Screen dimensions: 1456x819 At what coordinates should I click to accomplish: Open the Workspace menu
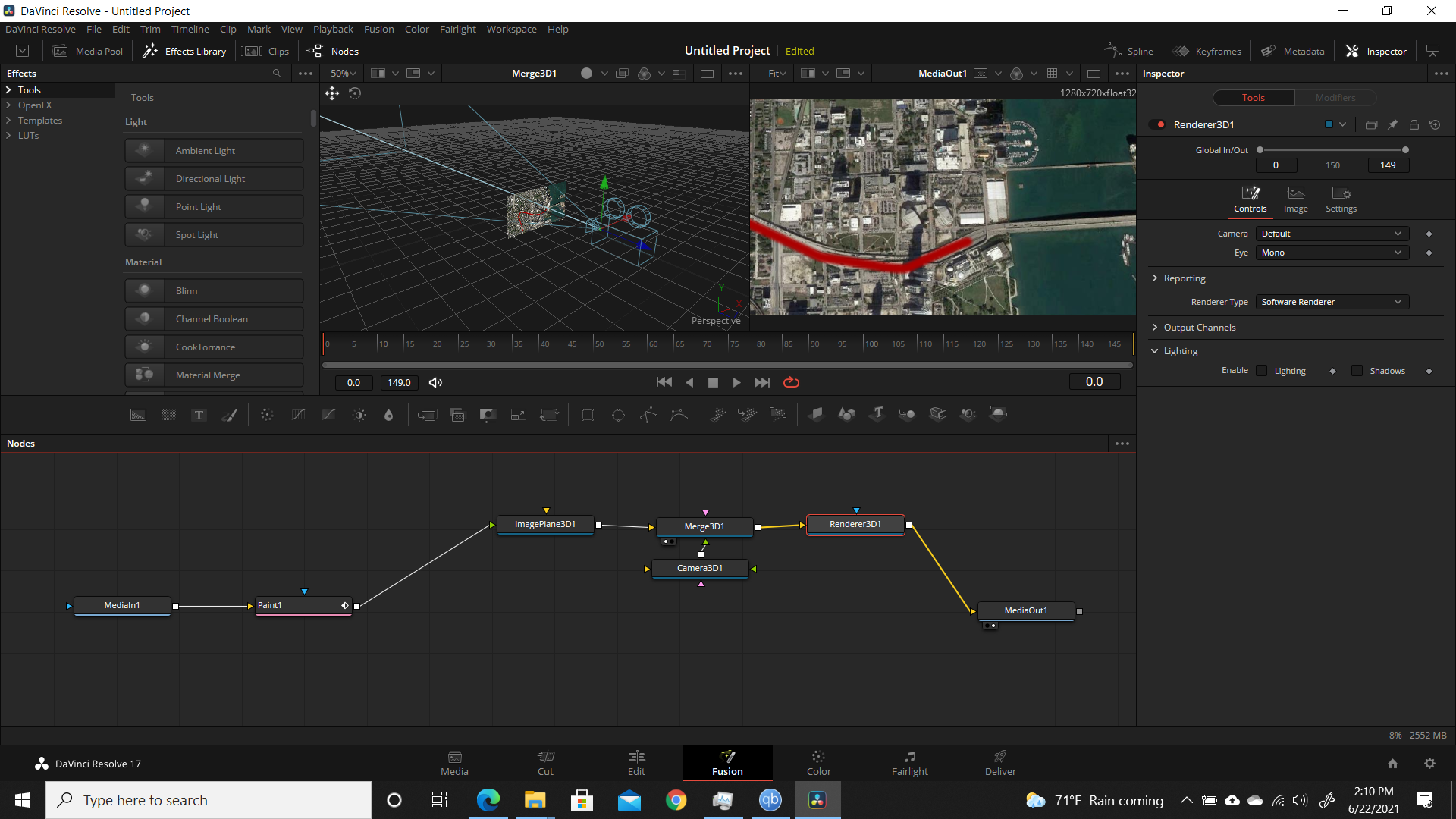pos(511,30)
